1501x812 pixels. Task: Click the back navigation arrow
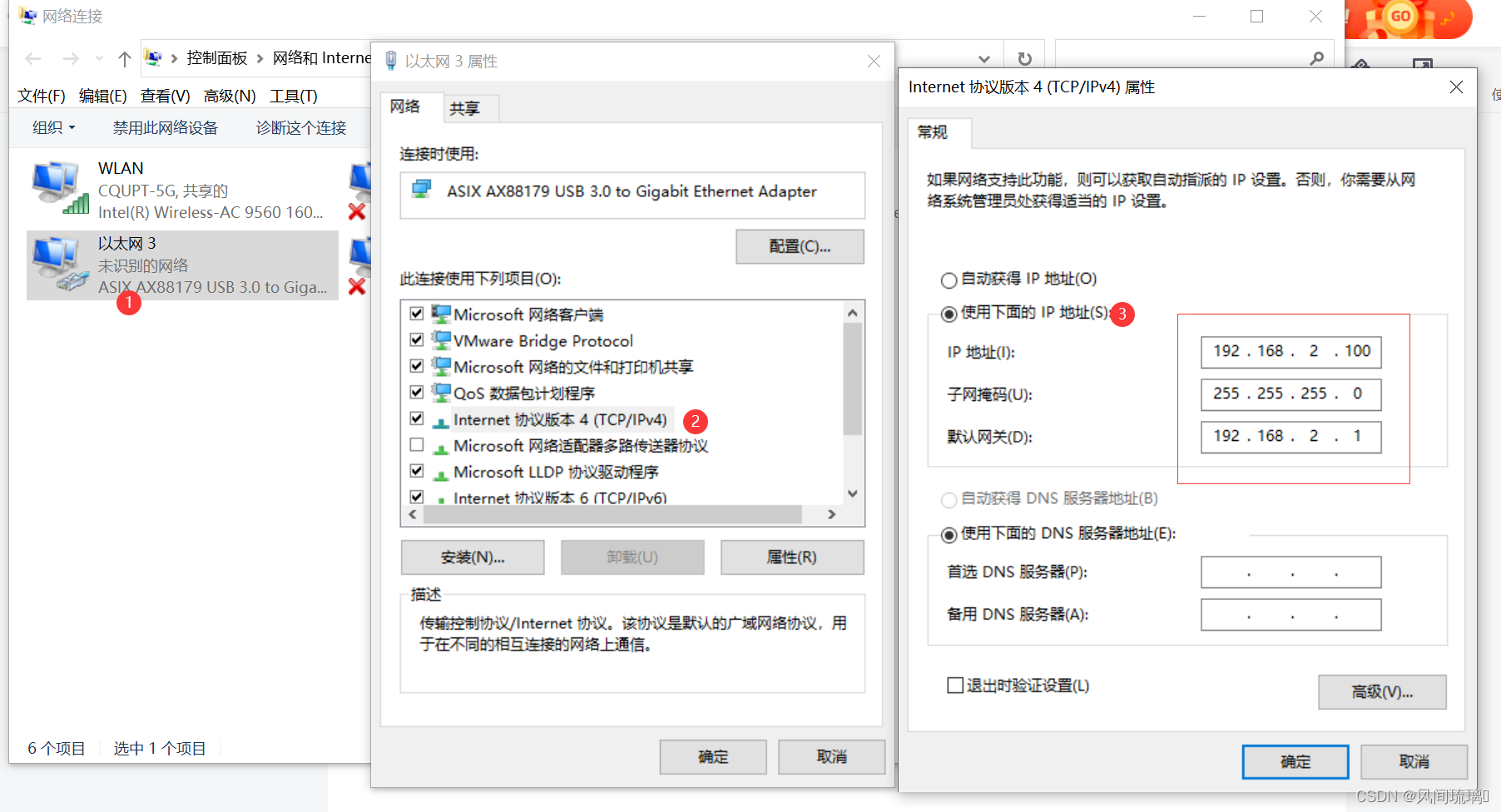(x=33, y=59)
